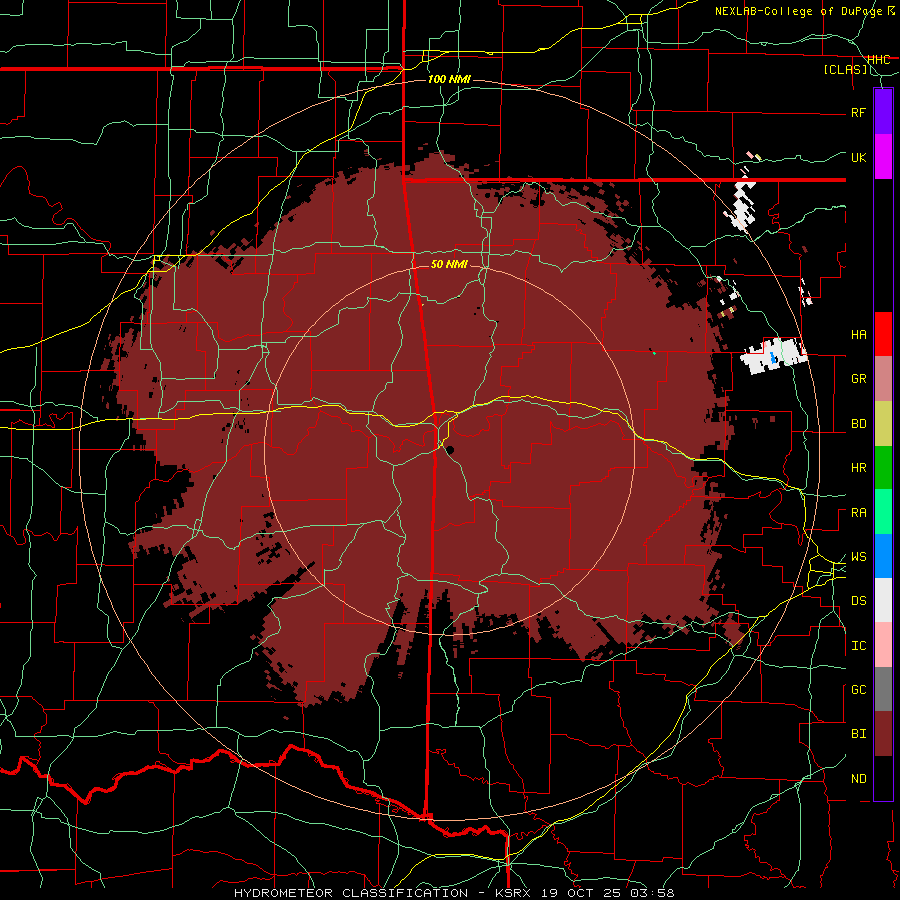Click the large white dry-snow echo patch

[774, 356]
